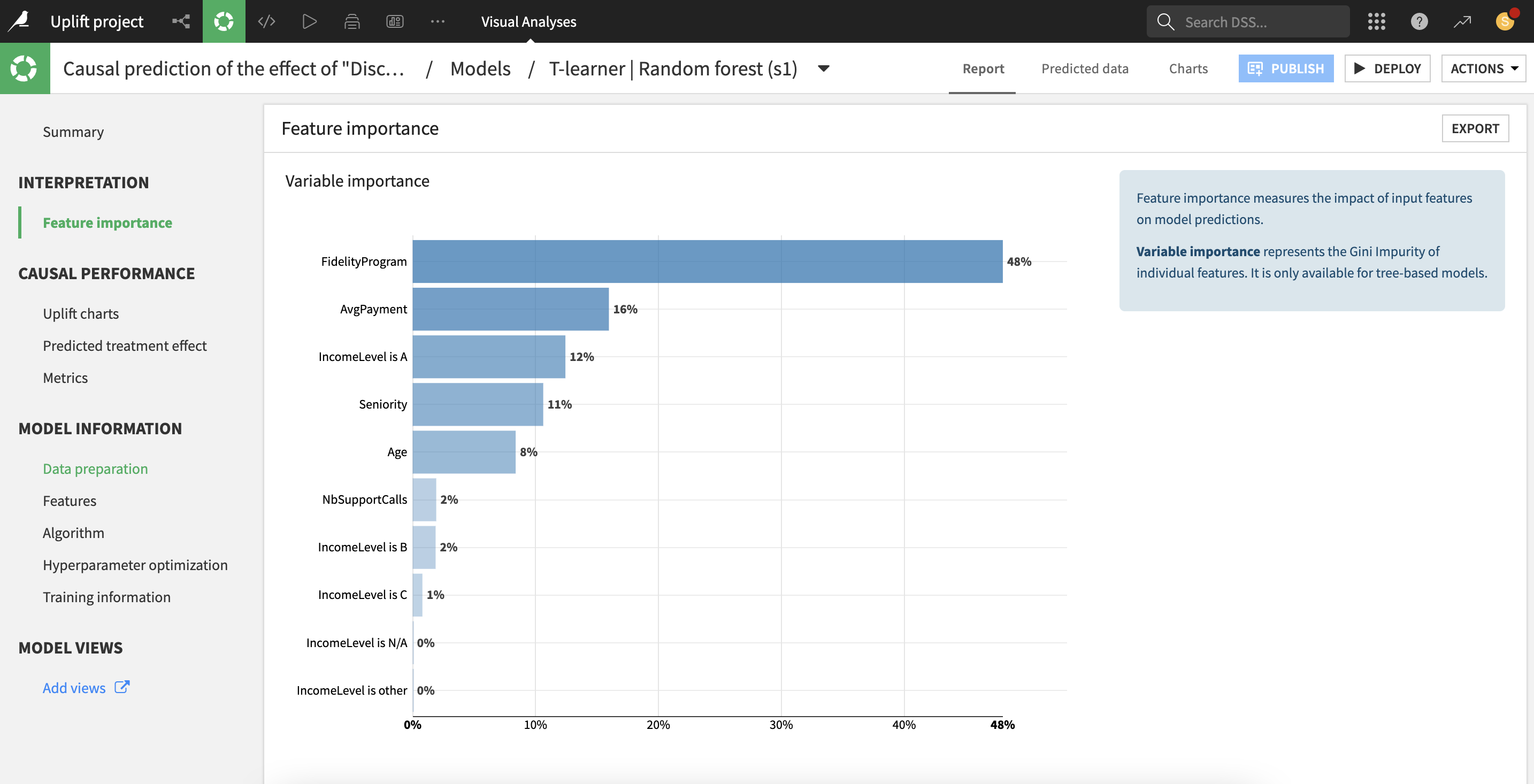This screenshot has height=784, width=1534.
Task: Click the FidelityProgram 48% bar
Action: coord(708,261)
